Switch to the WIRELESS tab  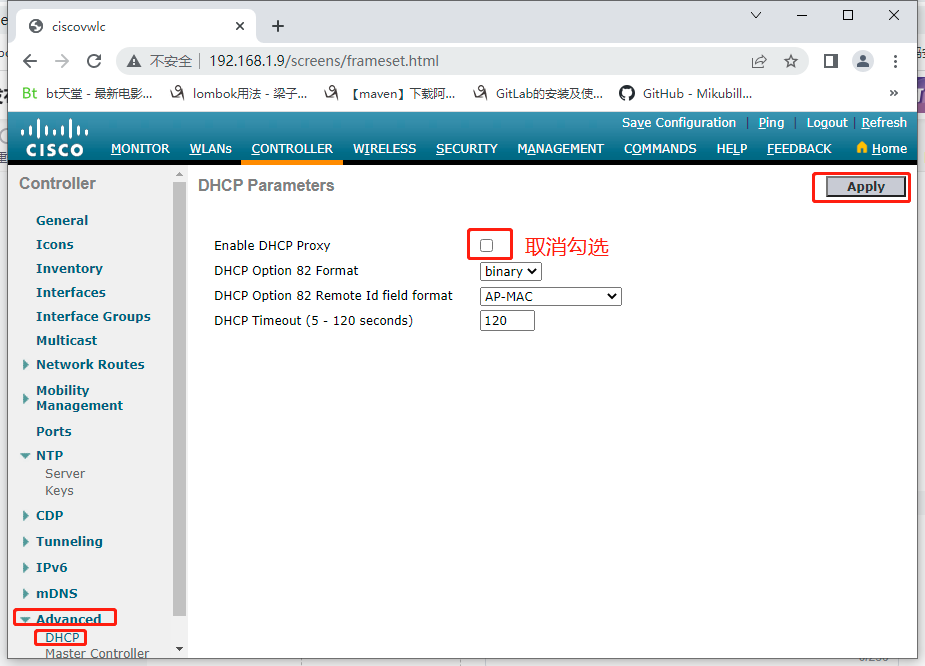pyautogui.click(x=384, y=148)
